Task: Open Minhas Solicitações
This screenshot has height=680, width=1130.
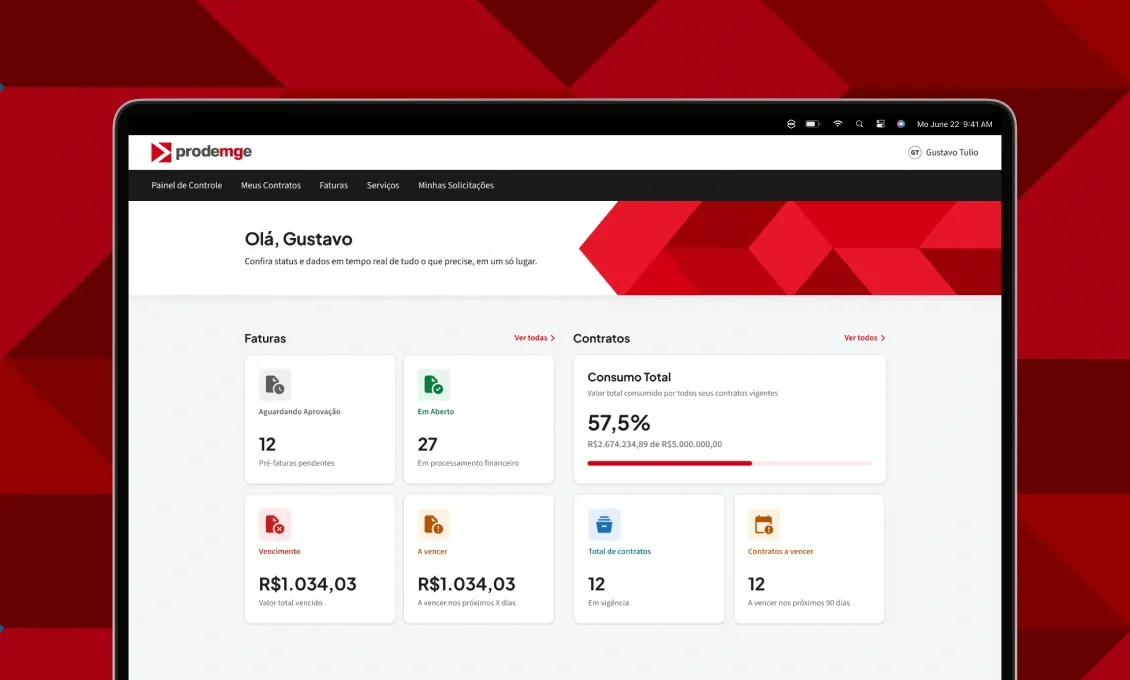Action: coord(456,185)
